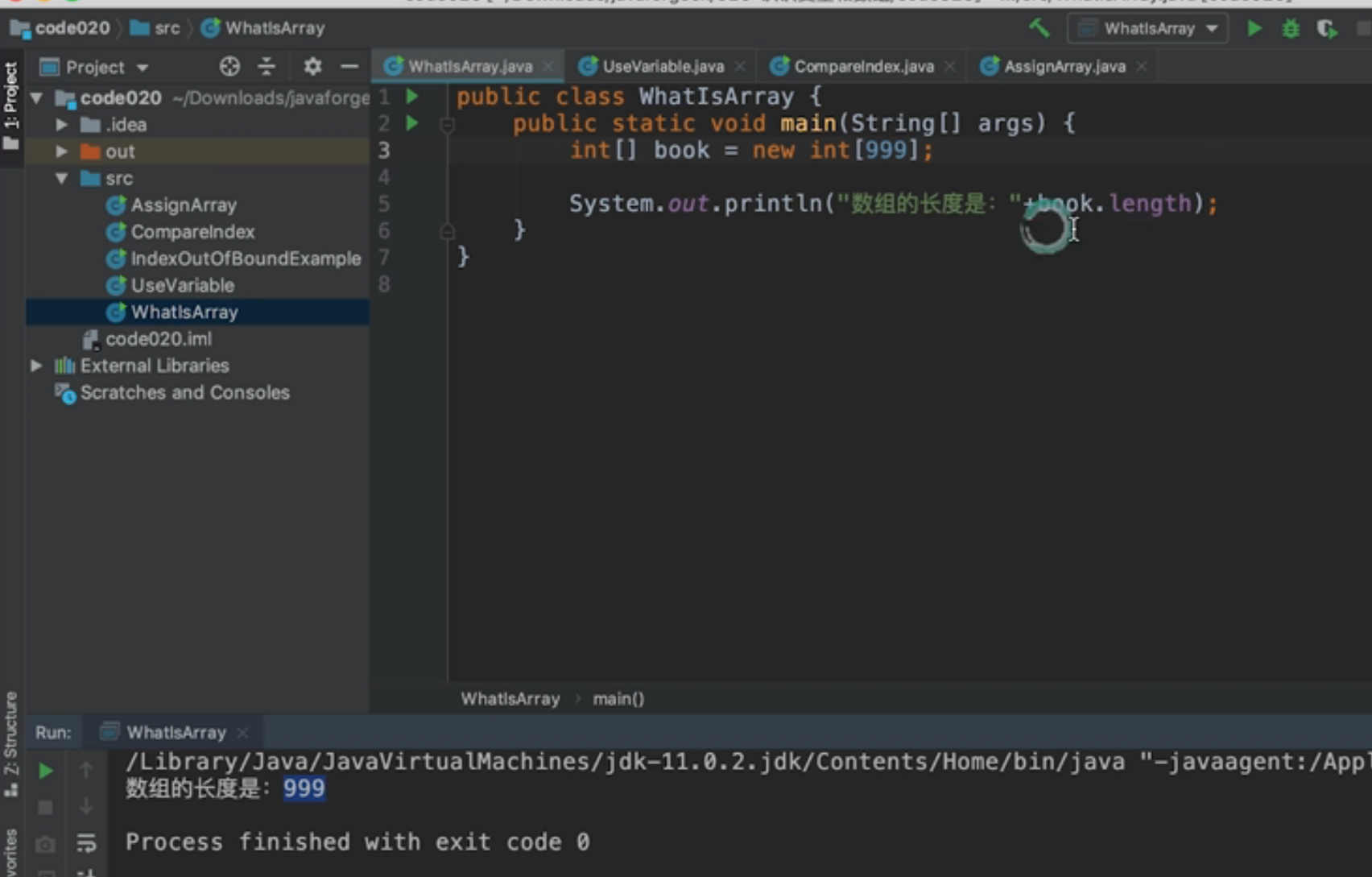Click selected 999 in console output
Image resolution: width=1372 pixels, height=877 pixels.
304,788
